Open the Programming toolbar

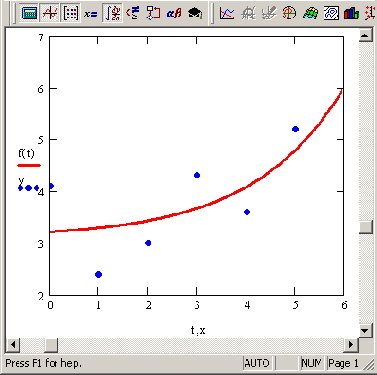[153, 13]
